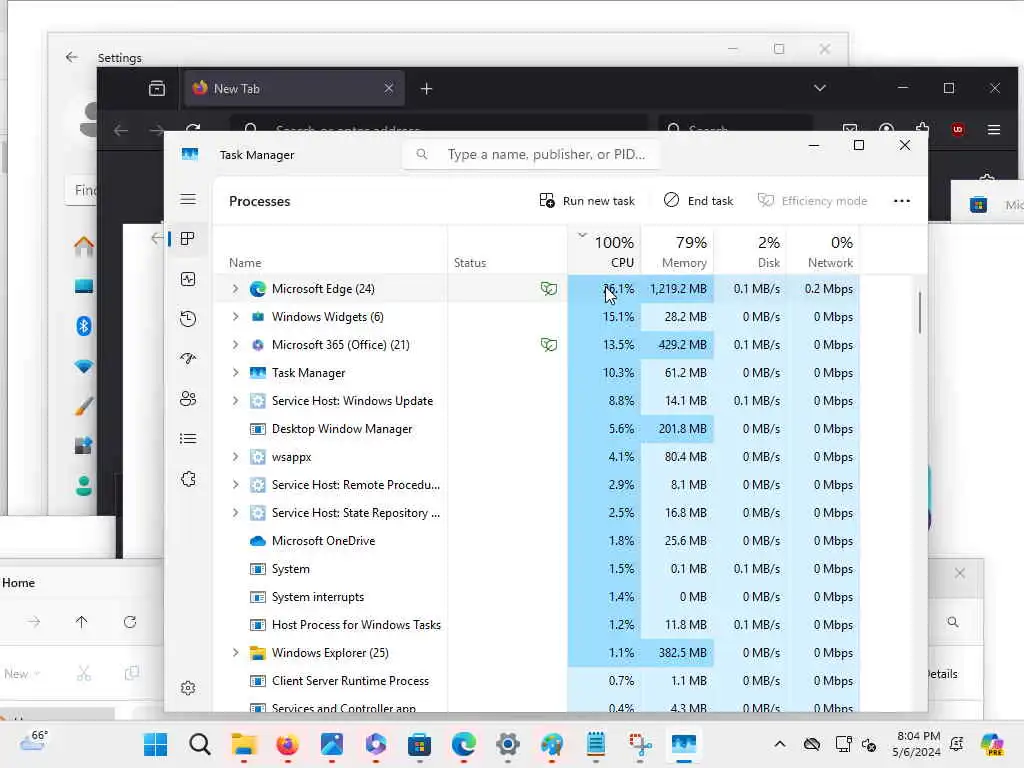The image size is (1024, 768).
Task: Click the back arrow in Settings window
Action: coord(72,57)
